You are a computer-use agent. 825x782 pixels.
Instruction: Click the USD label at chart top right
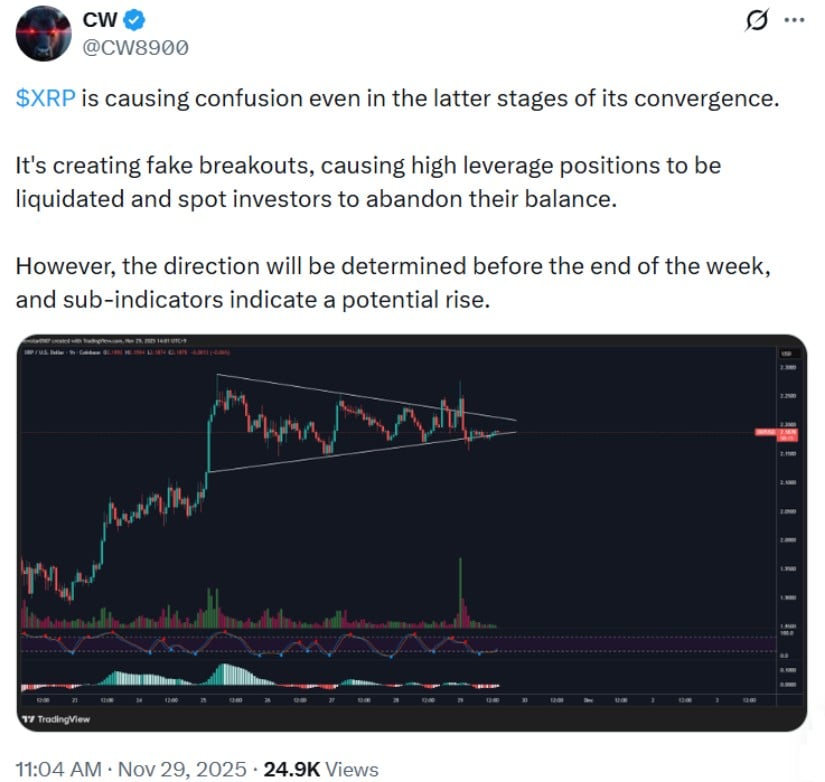pyautogui.click(x=784, y=355)
